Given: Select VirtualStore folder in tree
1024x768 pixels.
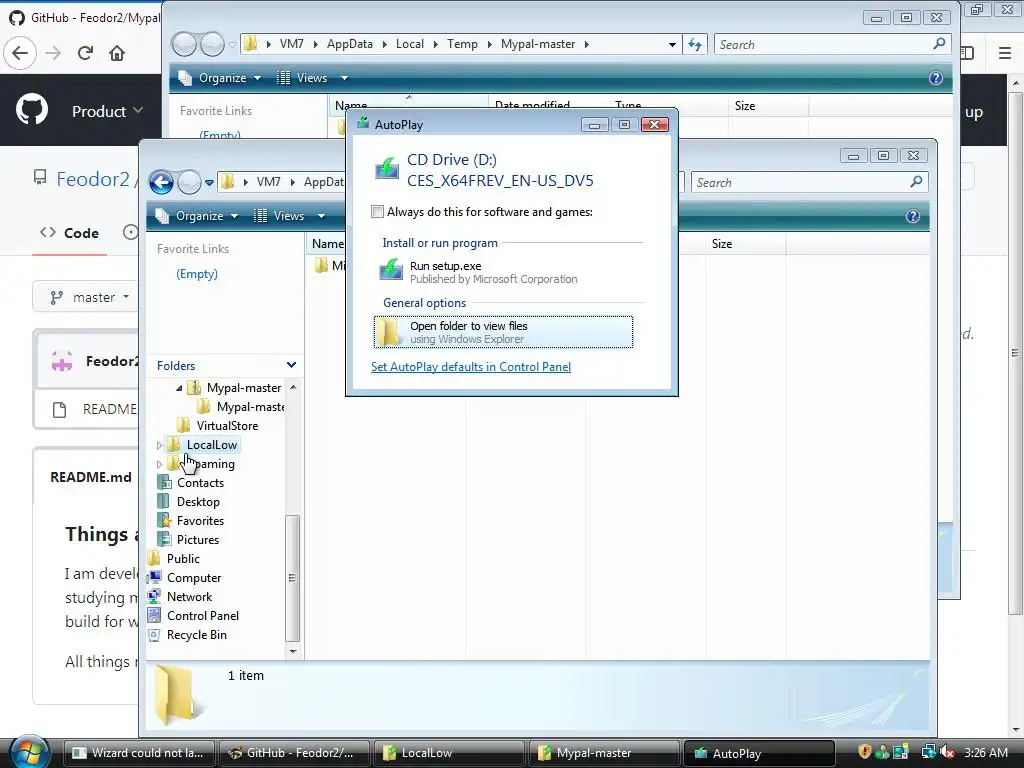Looking at the screenshot, I should coord(227,426).
